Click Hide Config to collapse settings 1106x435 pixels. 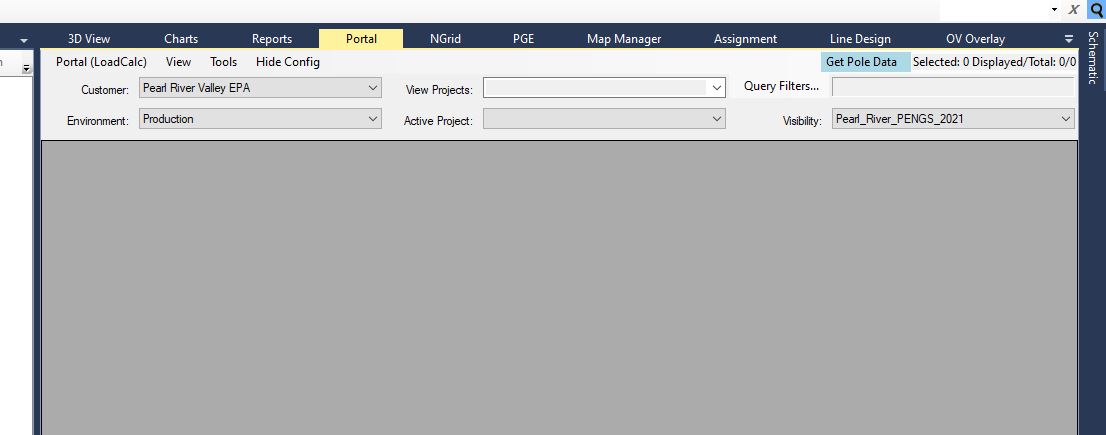(x=288, y=62)
